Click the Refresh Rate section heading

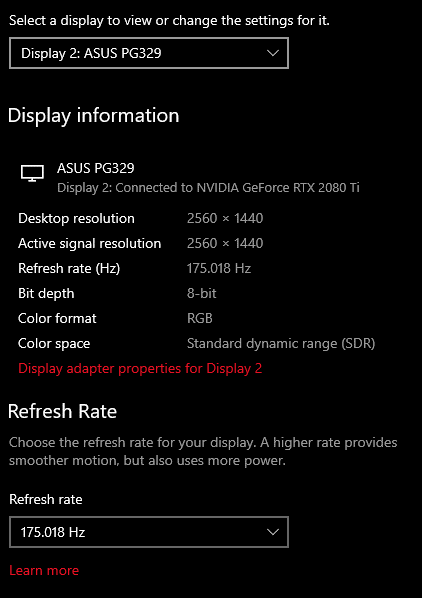[x=62, y=412]
